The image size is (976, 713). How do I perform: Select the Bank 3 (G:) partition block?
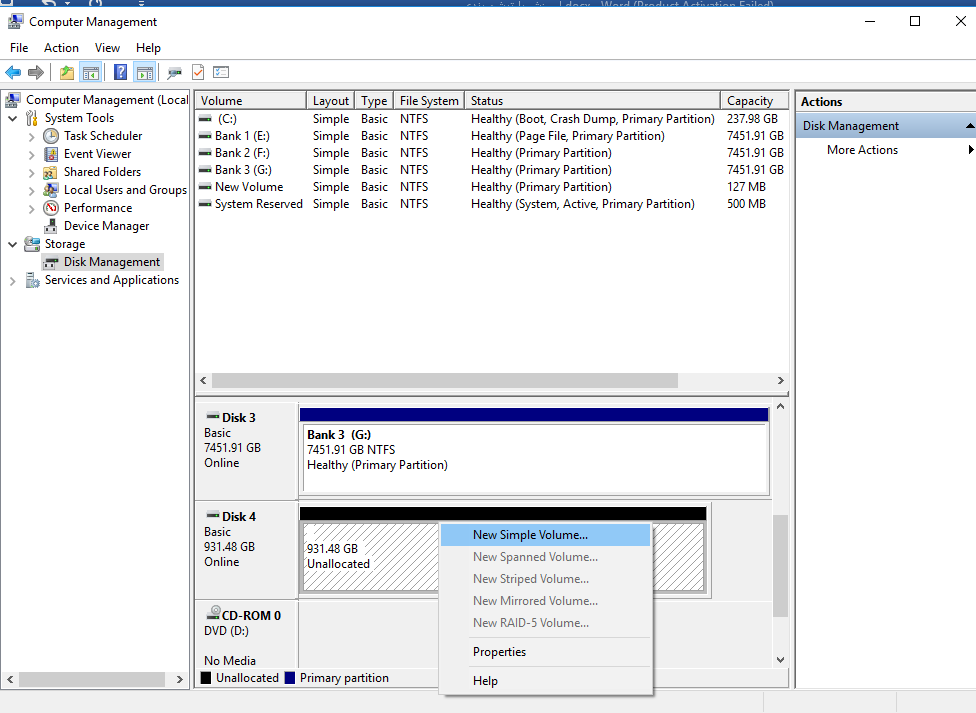[534, 458]
